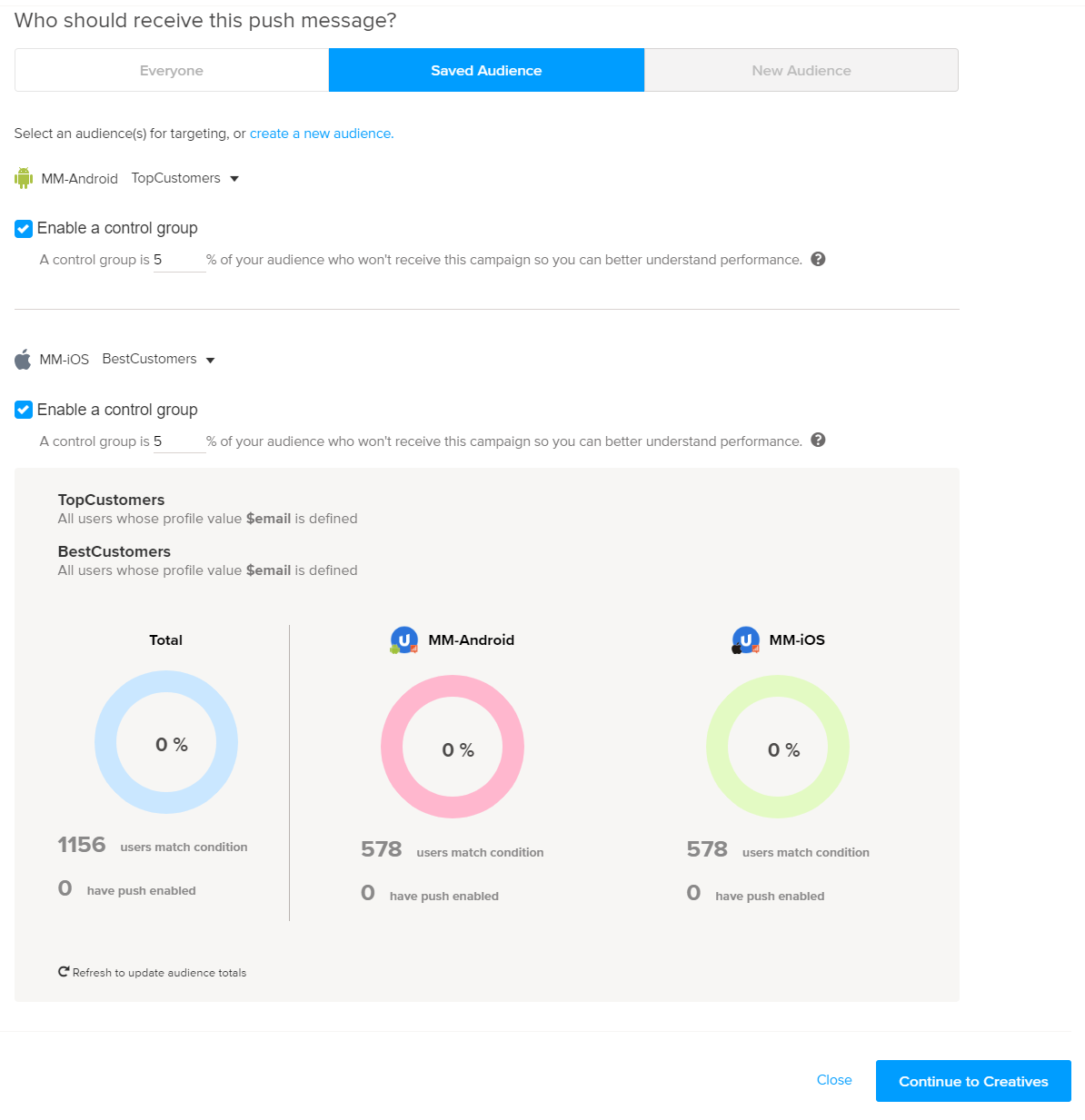Switch to the New Audience tab
Screen dimensions: 1085x1120
(801, 71)
